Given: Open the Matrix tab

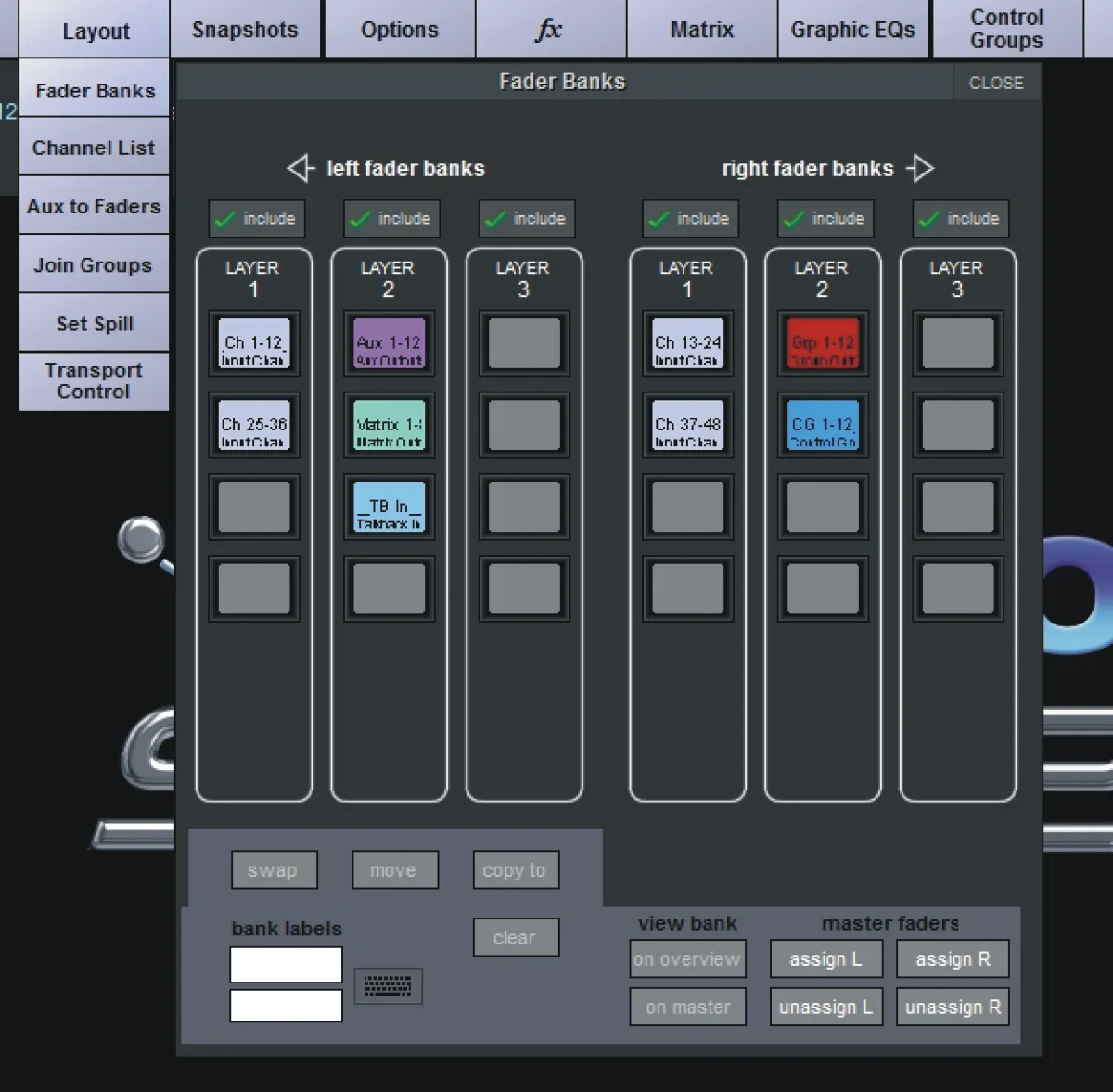Looking at the screenshot, I should (702, 29).
